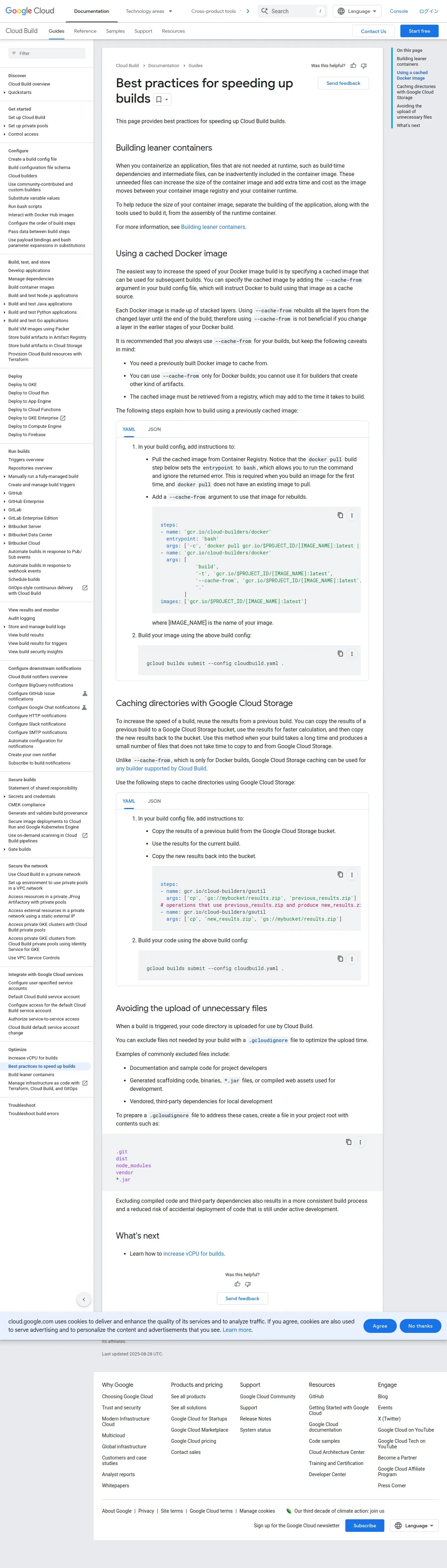This screenshot has height=1568, width=447.
Task: Open Troubleshoot build errors sidebar item
Action: pos(33,1114)
